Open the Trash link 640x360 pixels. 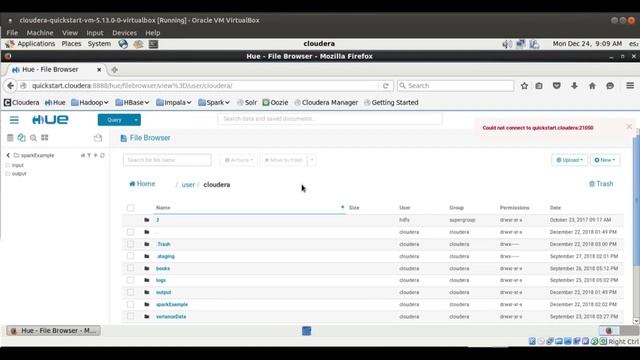click(x=601, y=184)
